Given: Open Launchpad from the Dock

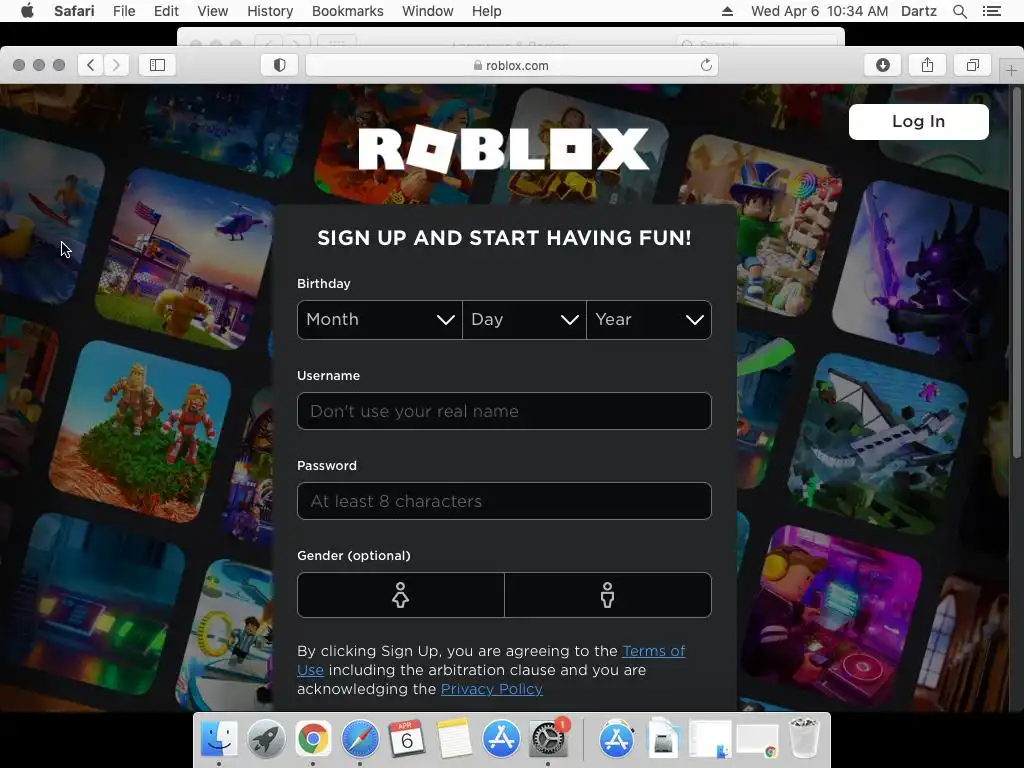Looking at the screenshot, I should pyautogui.click(x=266, y=739).
